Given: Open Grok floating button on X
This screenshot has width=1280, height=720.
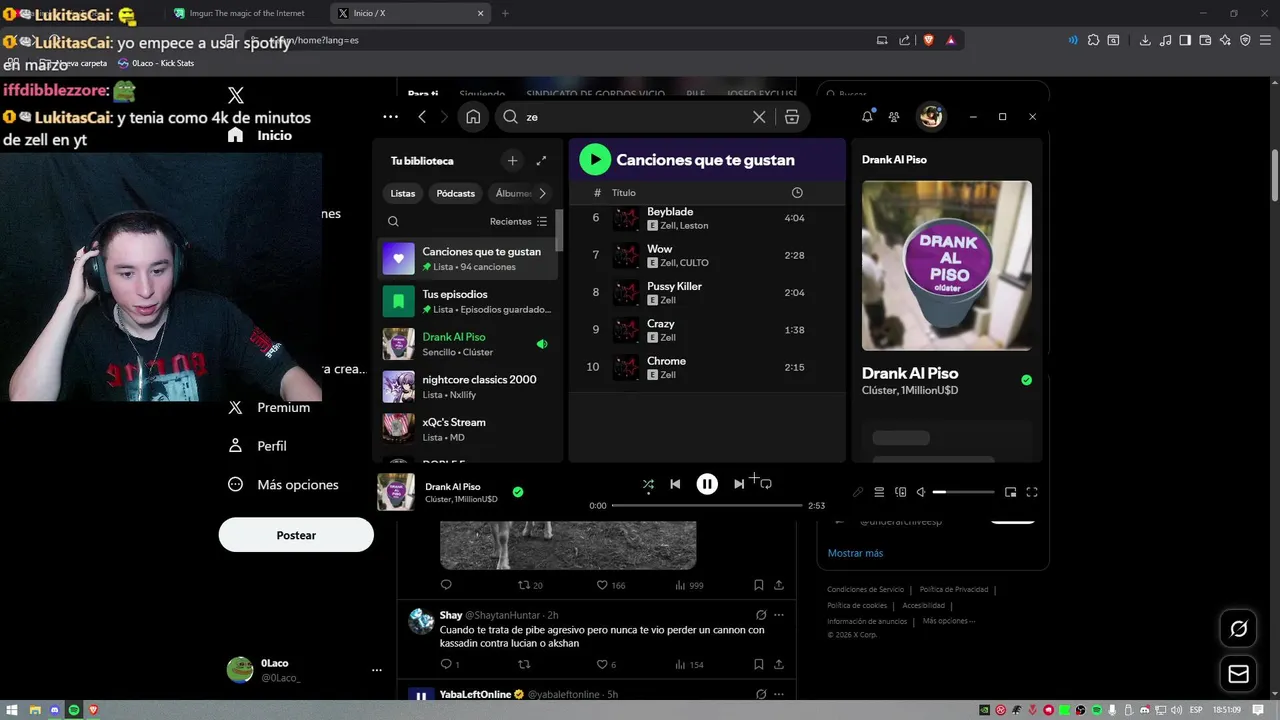Looking at the screenshot, I should [x=1238, y=629].
